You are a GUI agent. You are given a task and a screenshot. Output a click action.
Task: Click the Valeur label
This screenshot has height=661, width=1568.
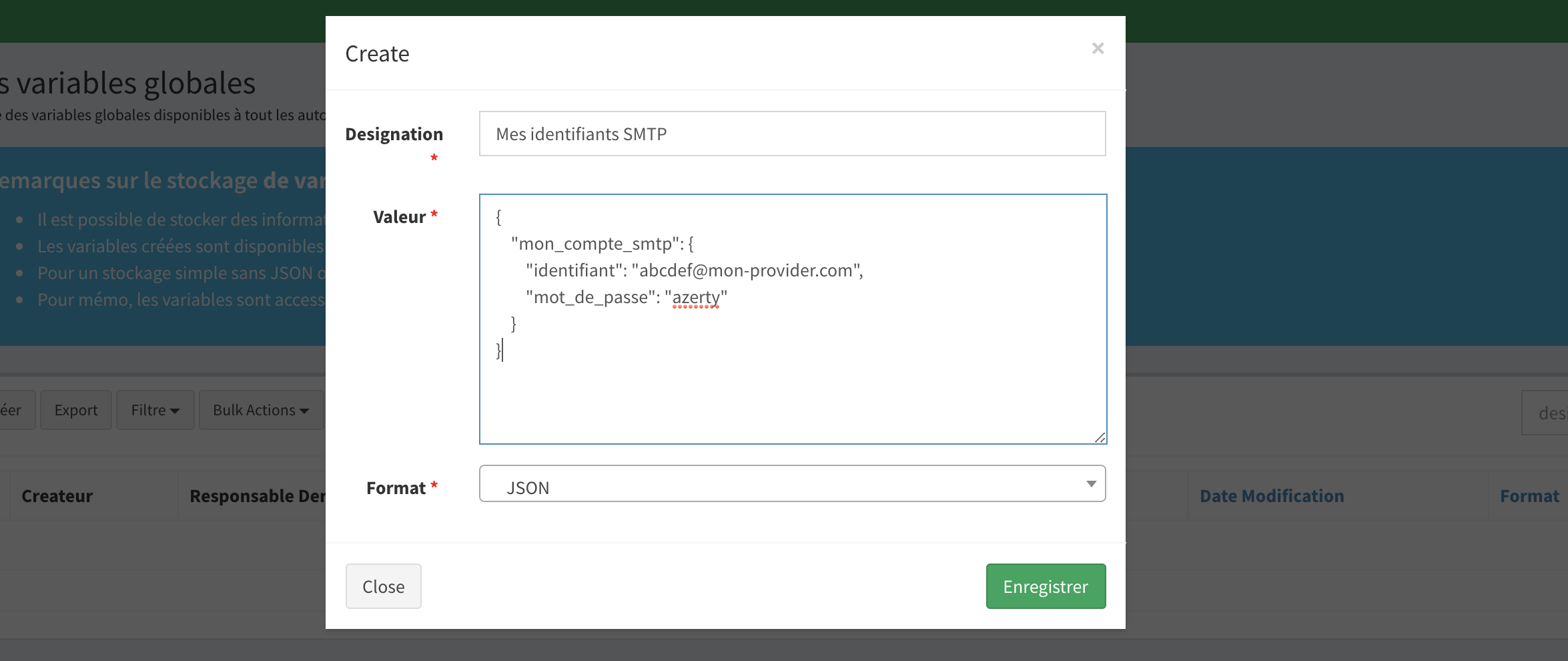tap(399, 217)
